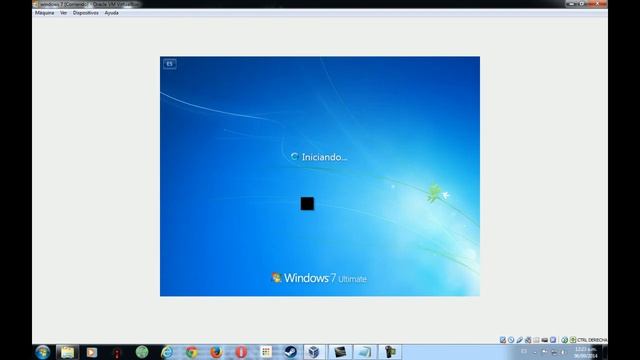Image resolution: width=640 pixels, height=360 pixels.
Task: Click the black display status icon
Action: [544, 340]
